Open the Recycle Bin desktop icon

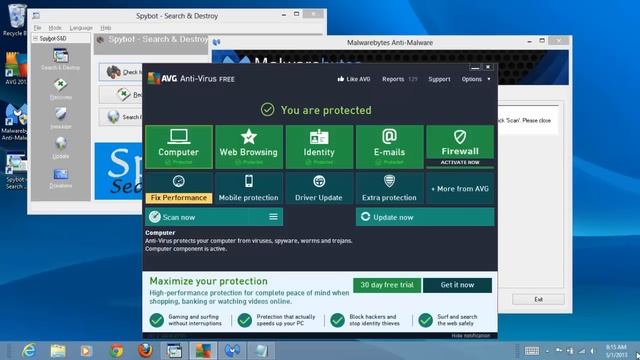[x=15, y=20]
